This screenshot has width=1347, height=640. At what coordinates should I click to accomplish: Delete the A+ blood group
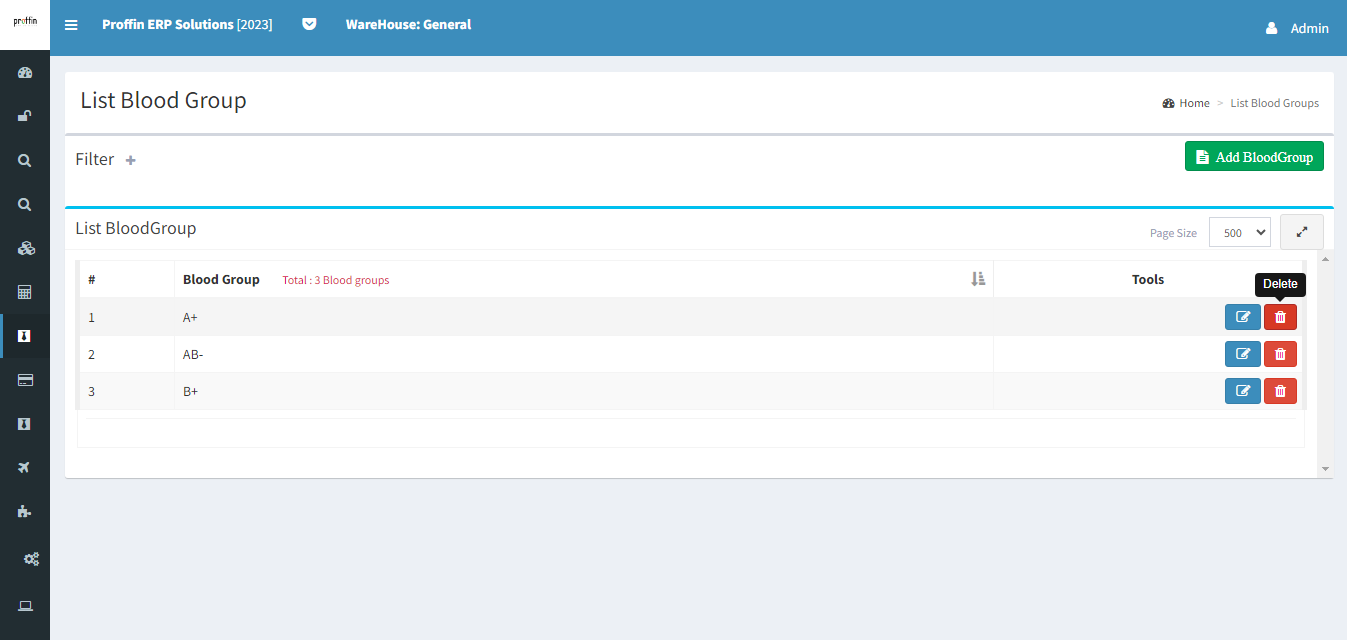(1280, 317)
